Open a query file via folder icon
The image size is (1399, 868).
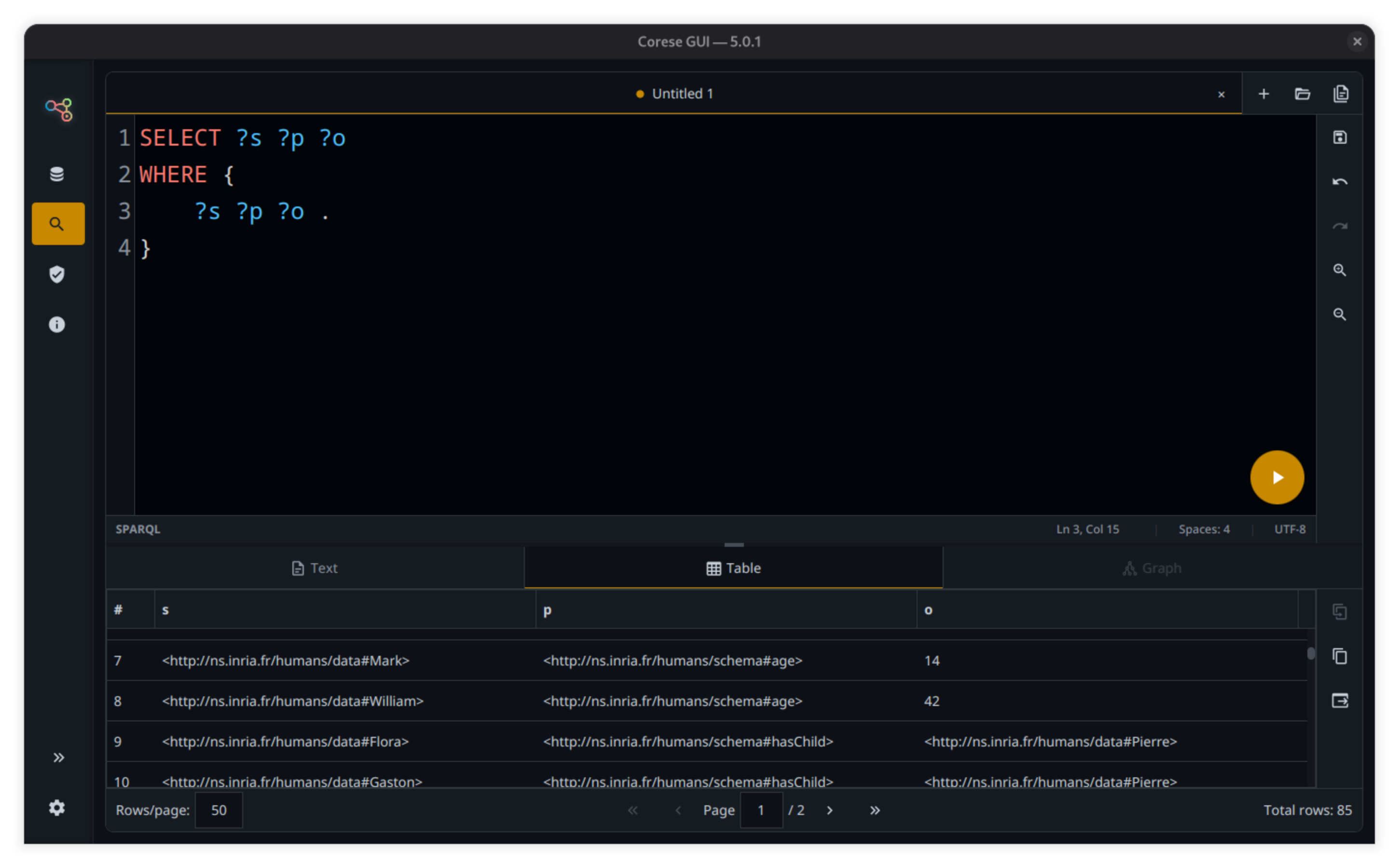click(x=1302, y=94)
